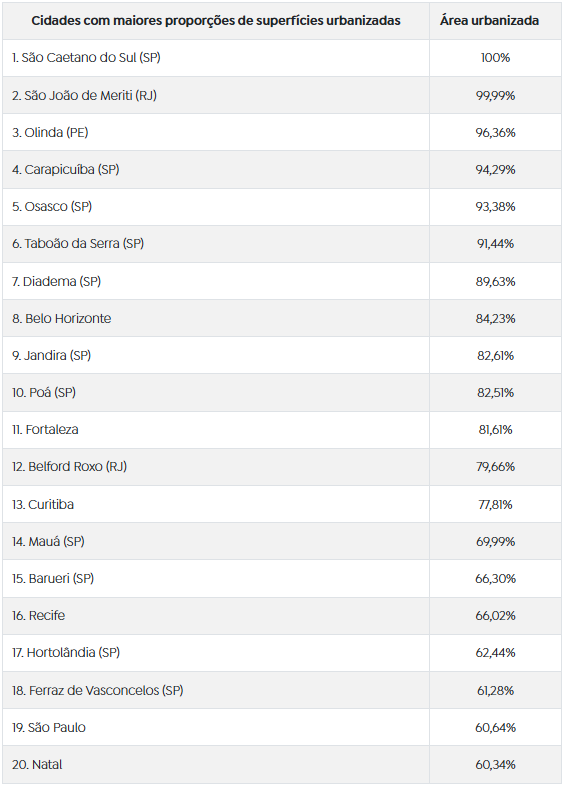The height and width of the screenshot is (786, 565).
Task: Click the 77,81% value for Curitiba
Action: [495, 504]
